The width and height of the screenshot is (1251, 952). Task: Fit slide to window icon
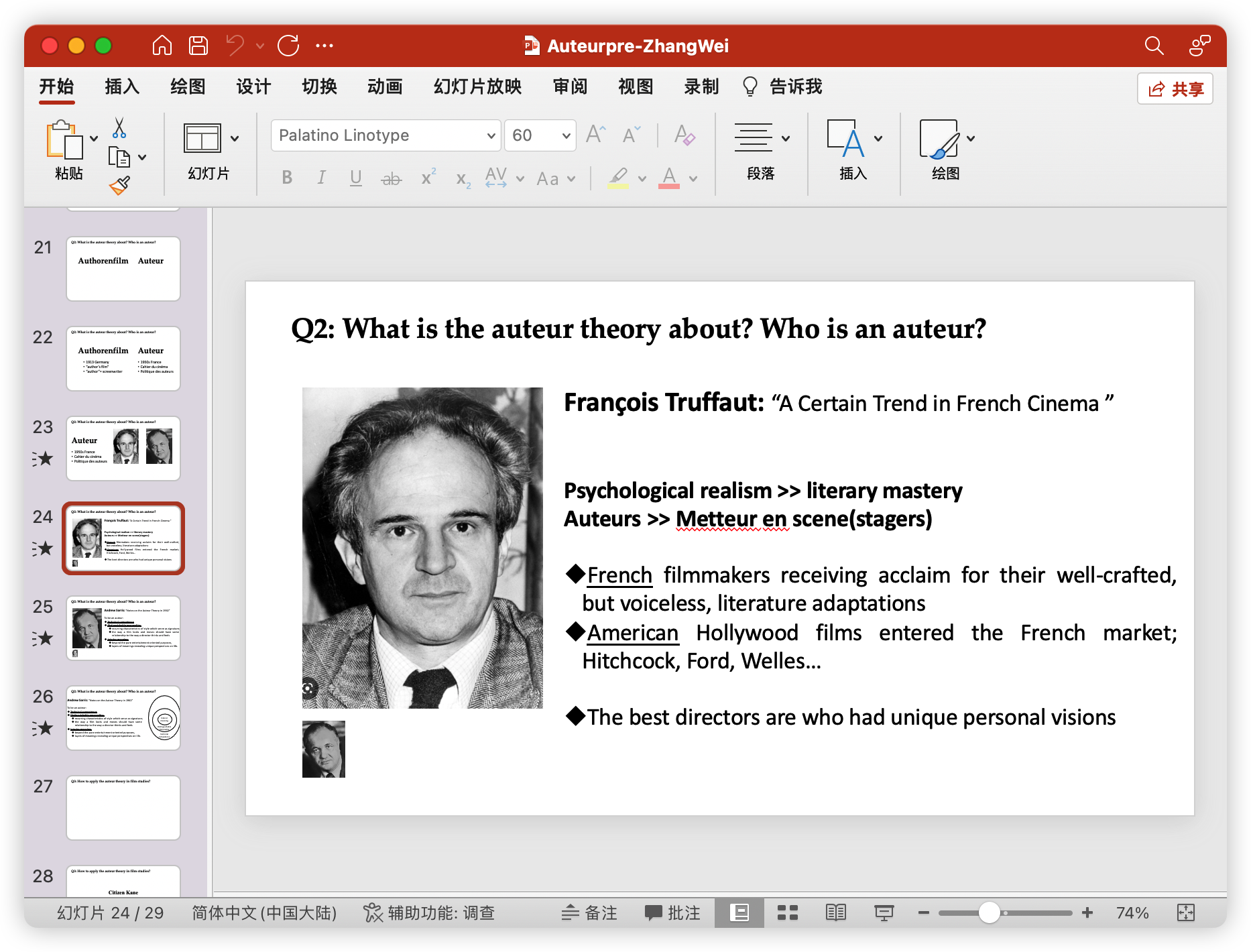(1186, 912)
